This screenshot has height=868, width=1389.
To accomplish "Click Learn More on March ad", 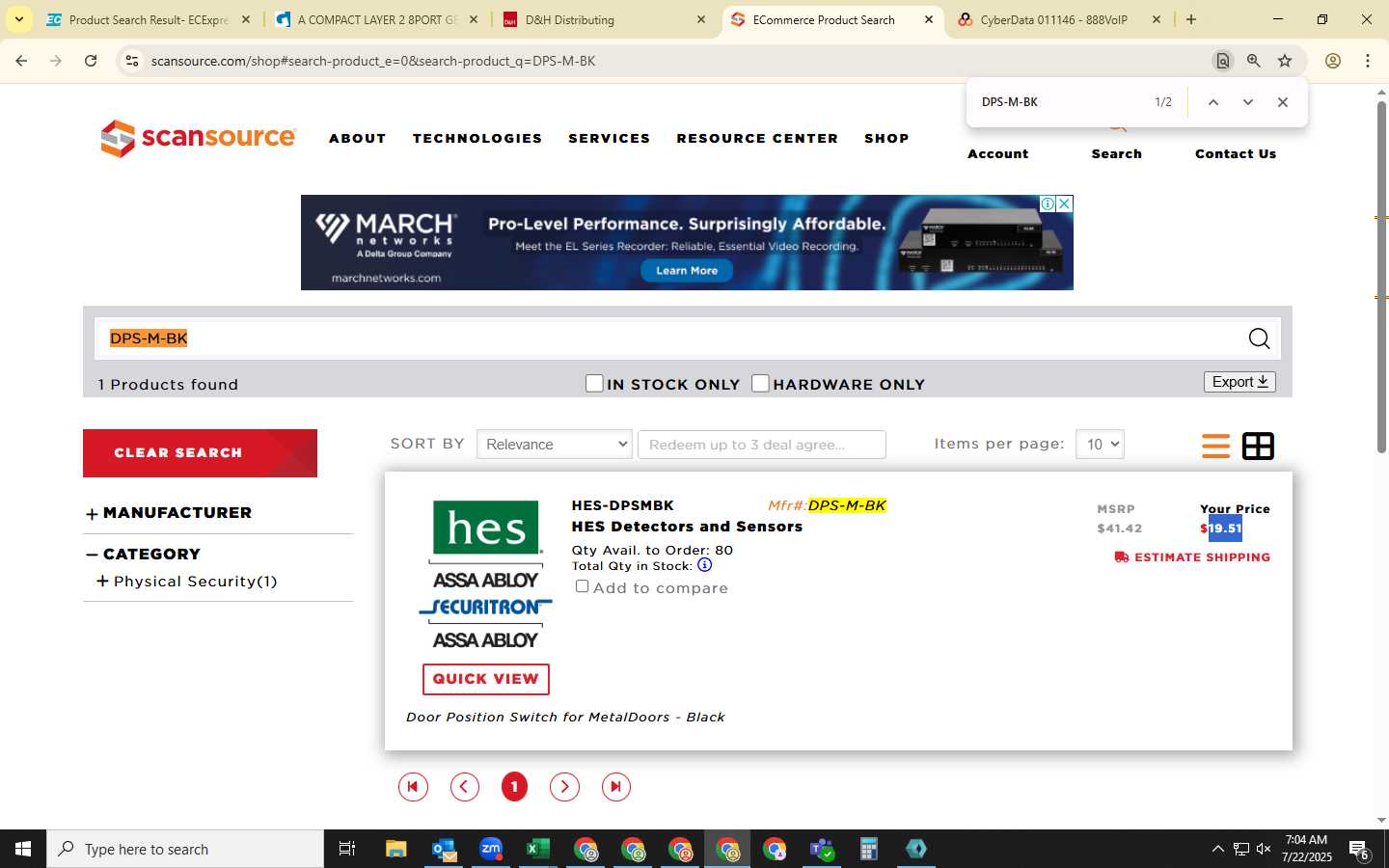I will coord(687,271).
